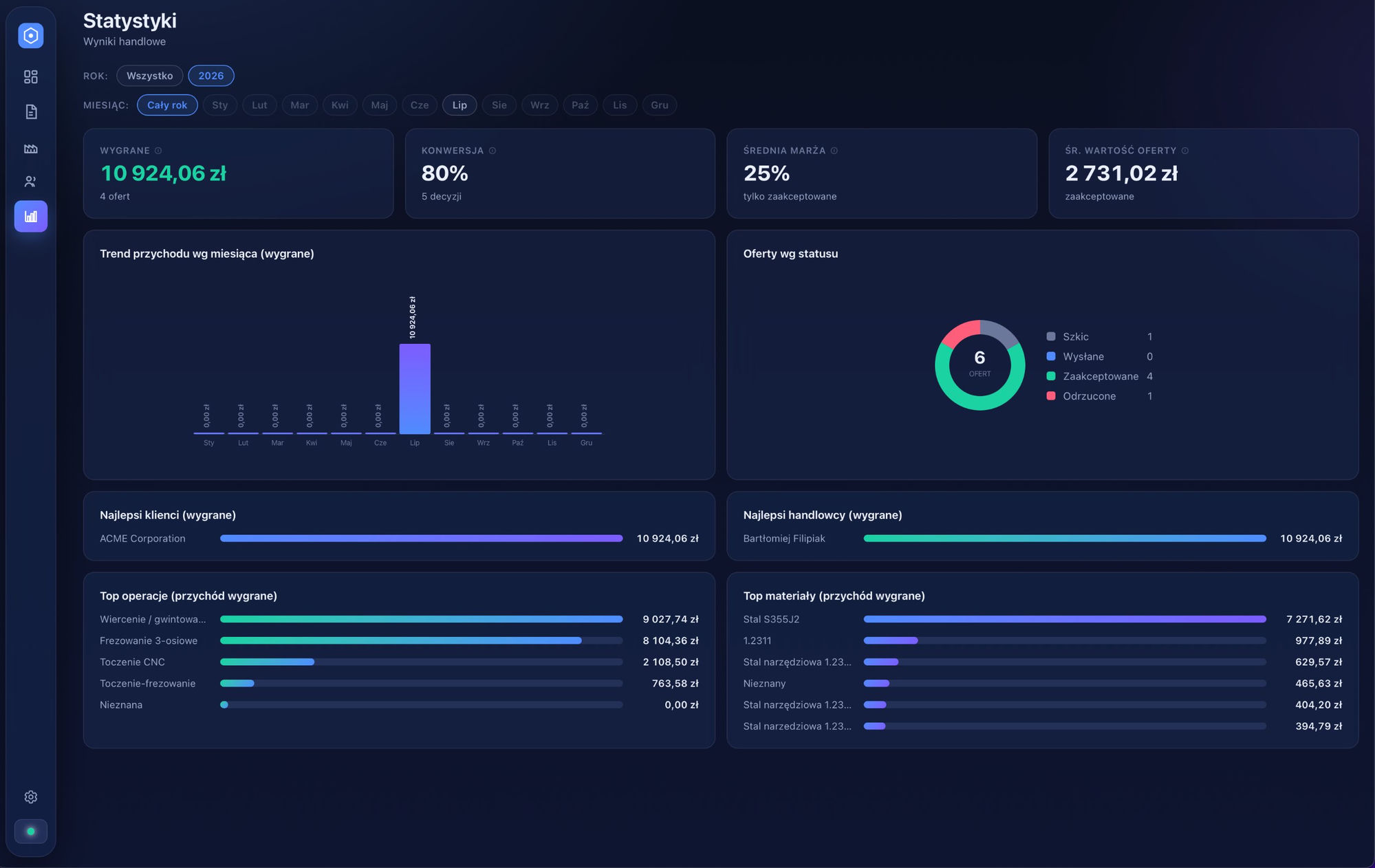The width and height of the screenshot is (1375, 868).
Task: Click the Zaakceptowane green legend swatch
Action: tap(1051, 376)
